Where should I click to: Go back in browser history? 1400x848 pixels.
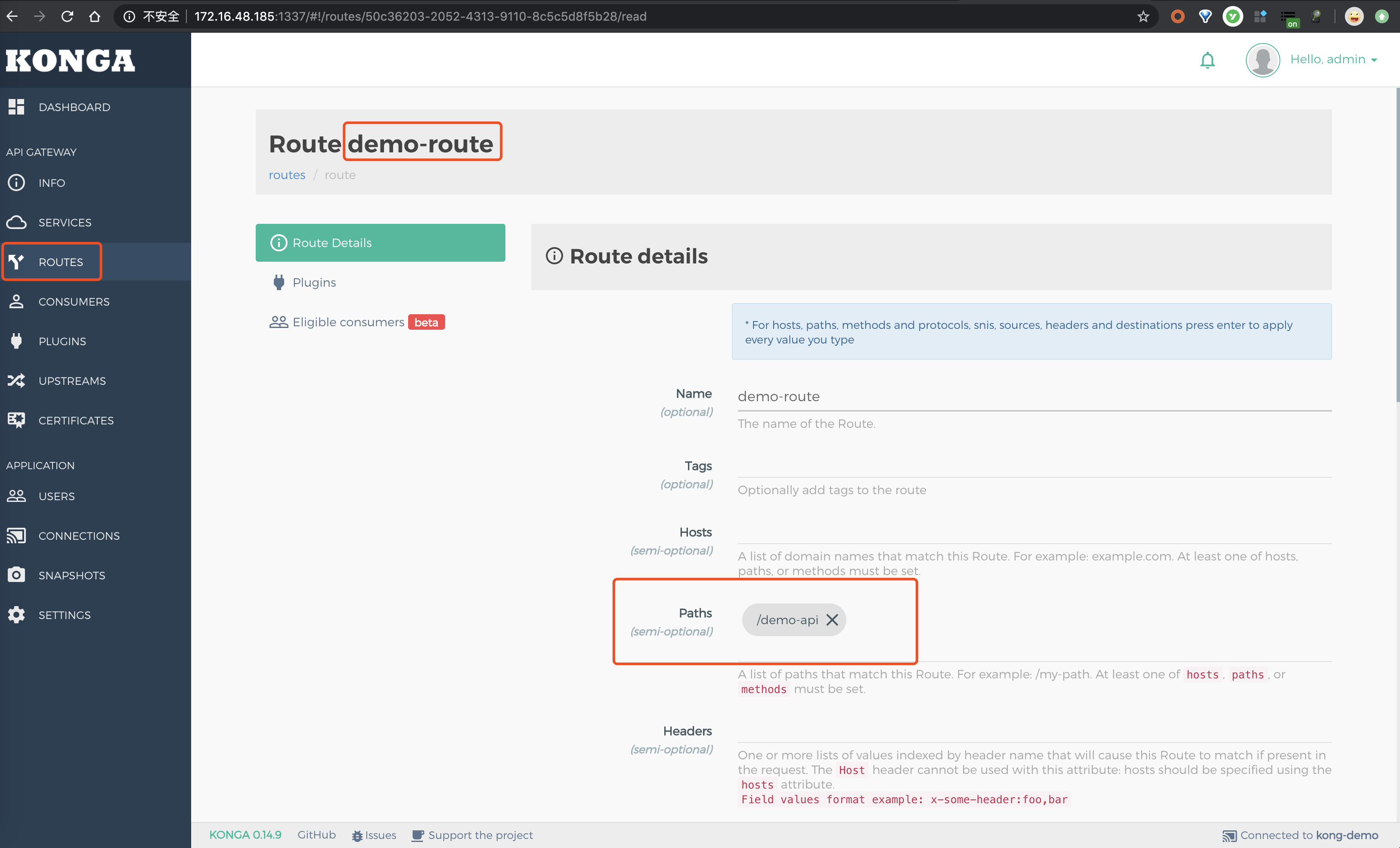(x=12, y=16)
